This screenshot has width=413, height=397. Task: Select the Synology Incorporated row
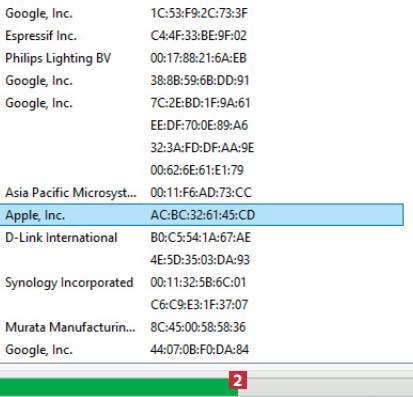[x=202, y=282]
